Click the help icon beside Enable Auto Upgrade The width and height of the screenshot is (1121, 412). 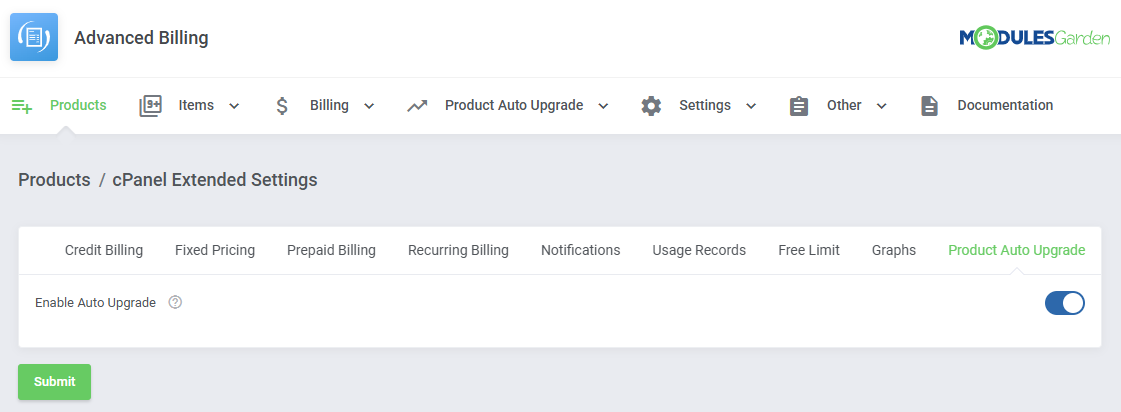(x=175, y=303)
